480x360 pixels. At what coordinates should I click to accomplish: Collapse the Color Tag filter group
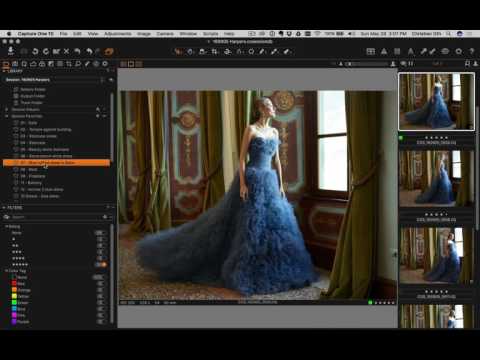point(6,271)
